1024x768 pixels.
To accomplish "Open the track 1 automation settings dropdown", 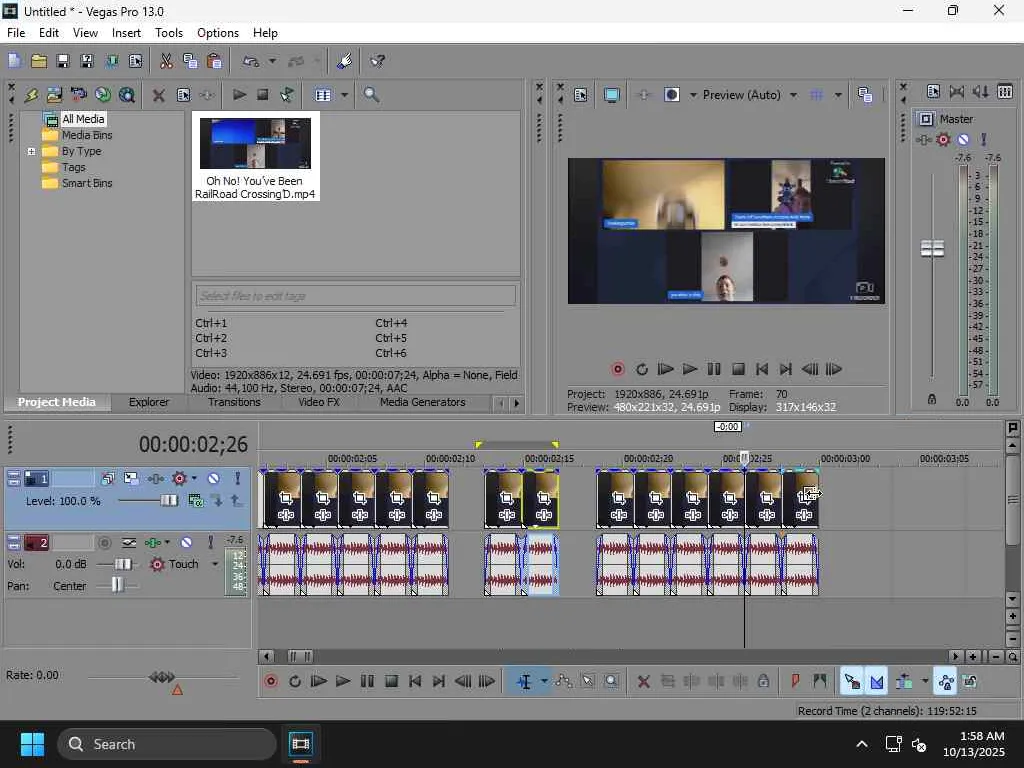I will coord(194,479).
